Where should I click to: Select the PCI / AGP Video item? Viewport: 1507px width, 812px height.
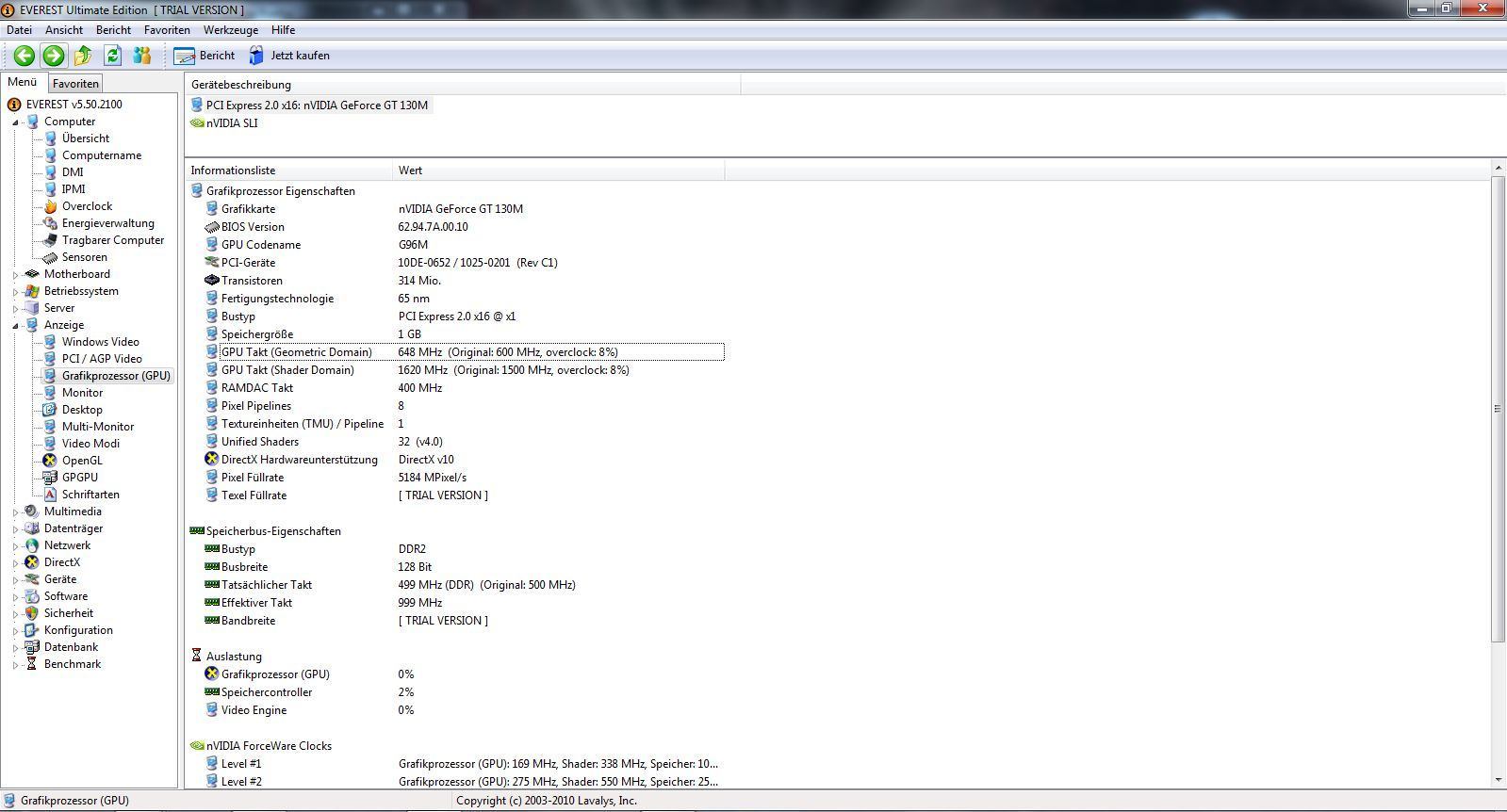click(102, 359)
